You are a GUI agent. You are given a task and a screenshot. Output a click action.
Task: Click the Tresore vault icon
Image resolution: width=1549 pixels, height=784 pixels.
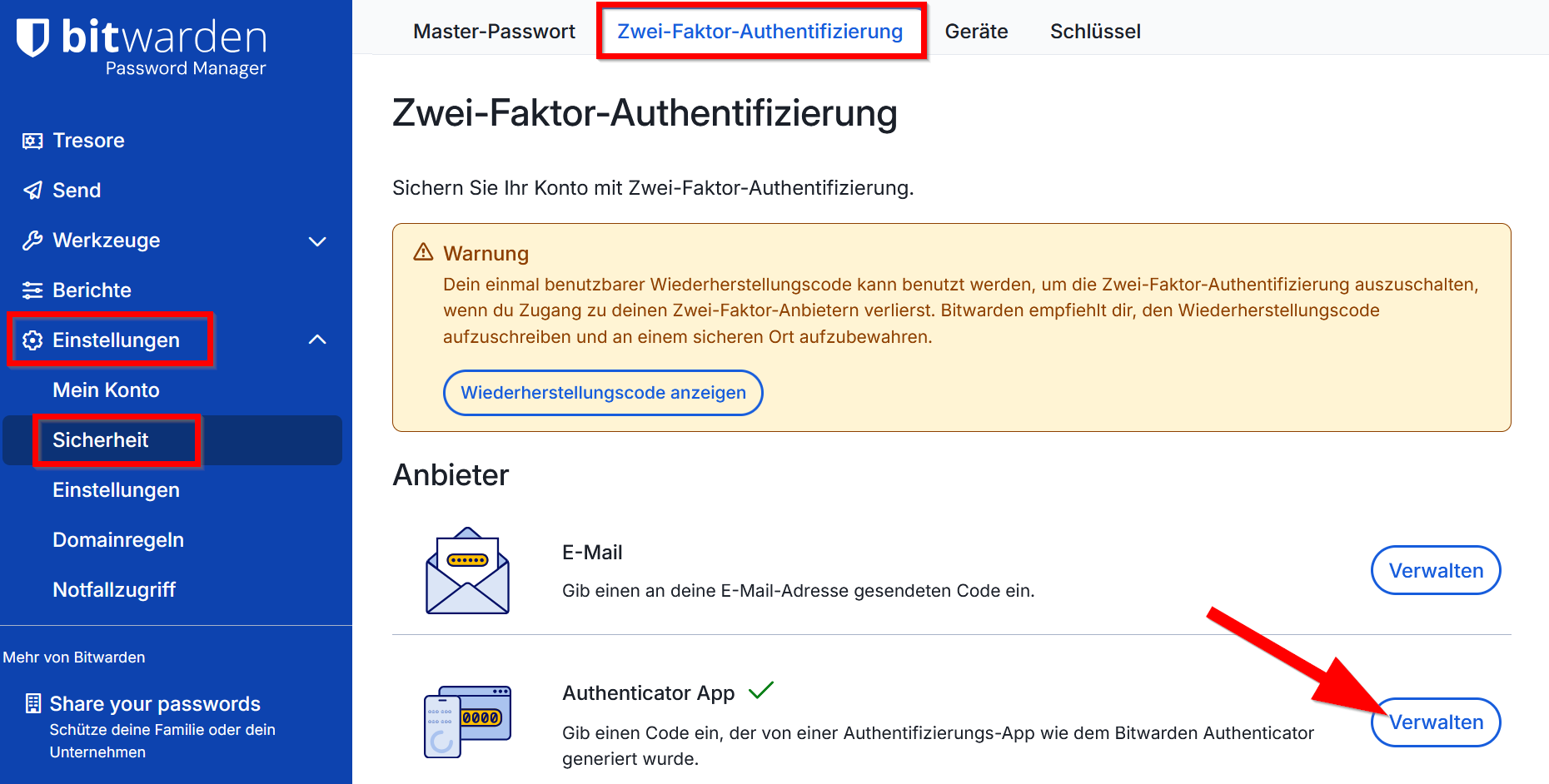32,141
